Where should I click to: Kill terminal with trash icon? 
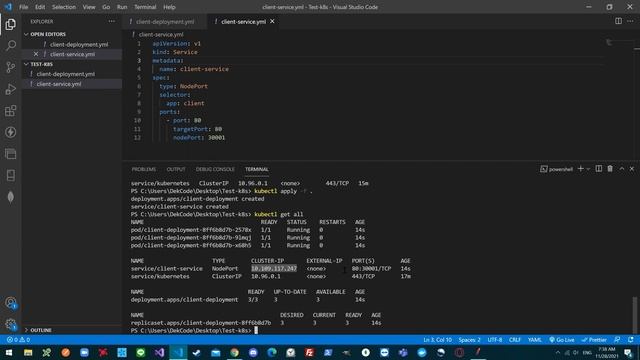[x=610, y=169]
